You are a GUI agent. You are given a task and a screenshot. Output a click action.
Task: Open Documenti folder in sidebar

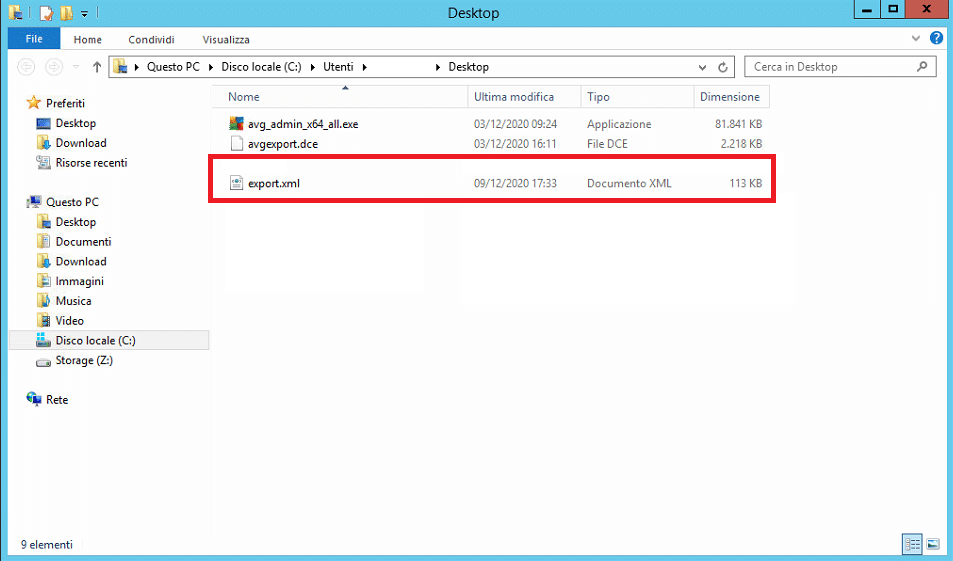pyautogui.click(x=83, y=242)
